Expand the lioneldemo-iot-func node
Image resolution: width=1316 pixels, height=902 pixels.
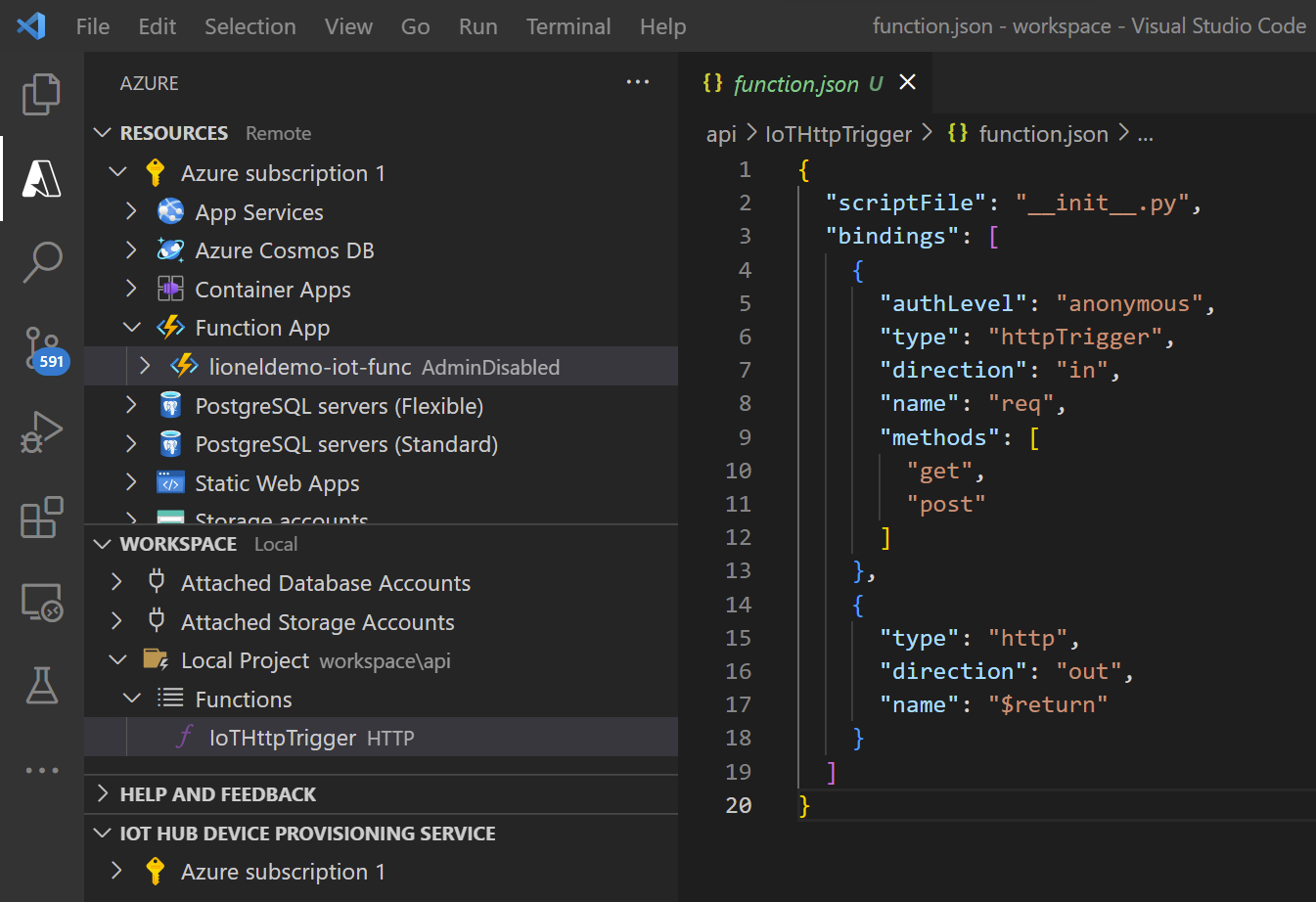(145, 366)
